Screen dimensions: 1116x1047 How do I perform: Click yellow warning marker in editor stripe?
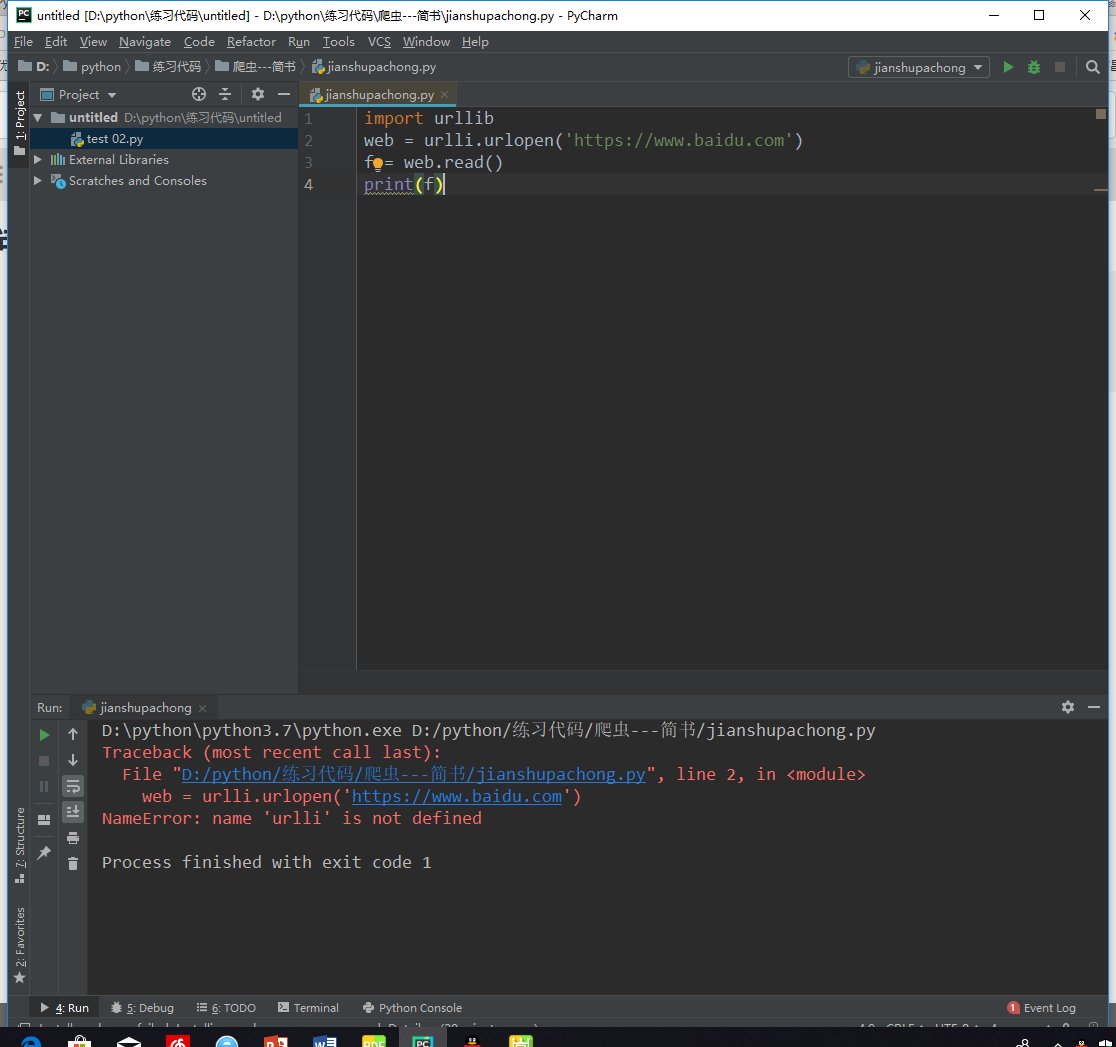1100,114
